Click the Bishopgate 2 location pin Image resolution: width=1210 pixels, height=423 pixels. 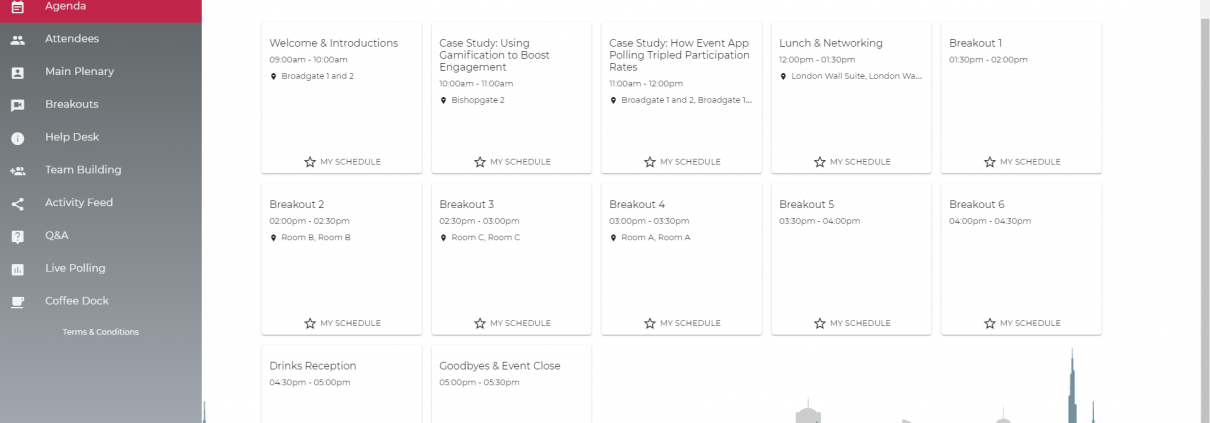click(444, 100)
